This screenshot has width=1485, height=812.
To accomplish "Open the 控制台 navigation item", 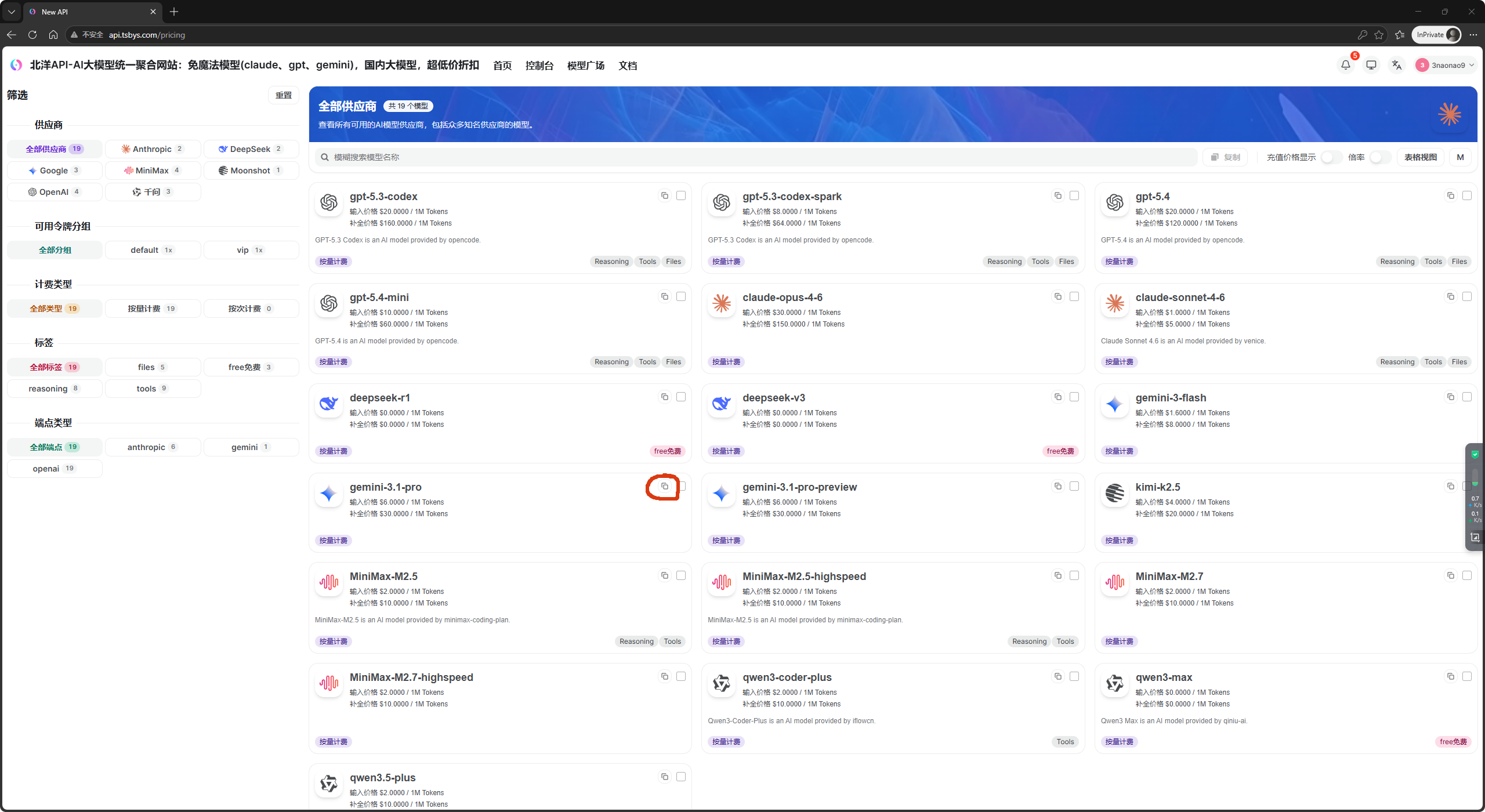I will [x=539, y=66].
